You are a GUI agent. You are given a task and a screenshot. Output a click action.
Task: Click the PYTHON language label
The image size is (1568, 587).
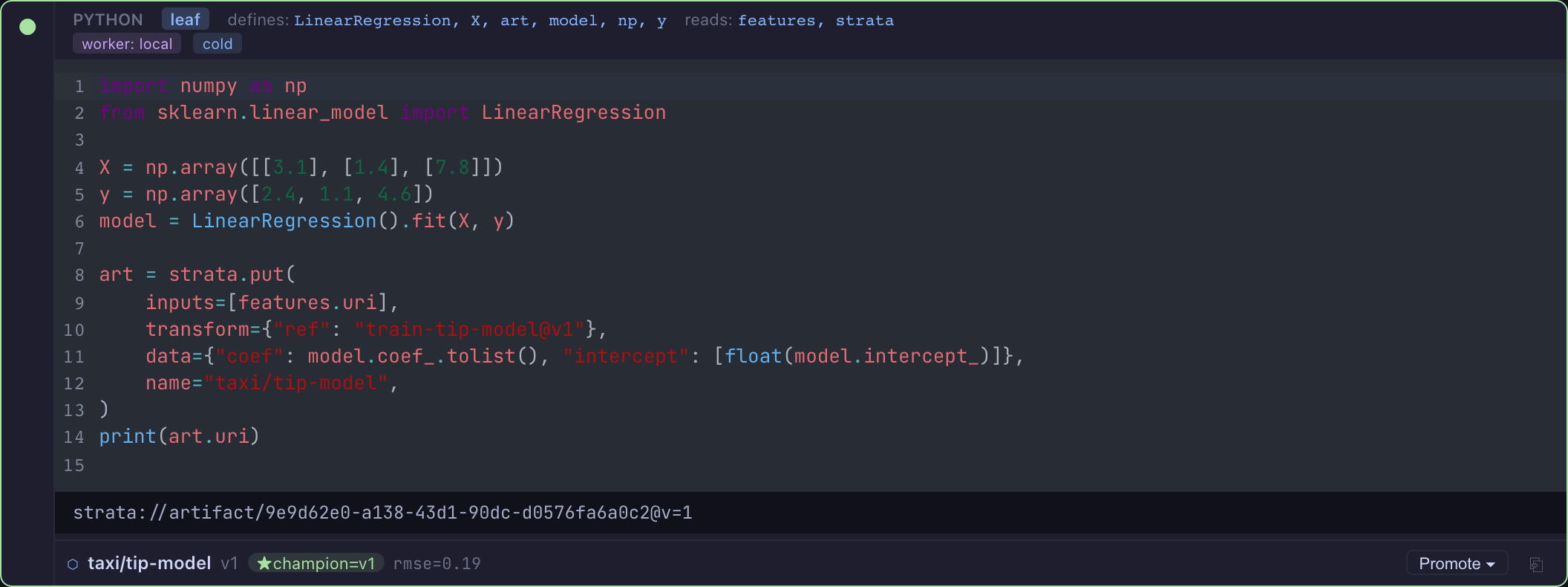(x=108, y=20)
